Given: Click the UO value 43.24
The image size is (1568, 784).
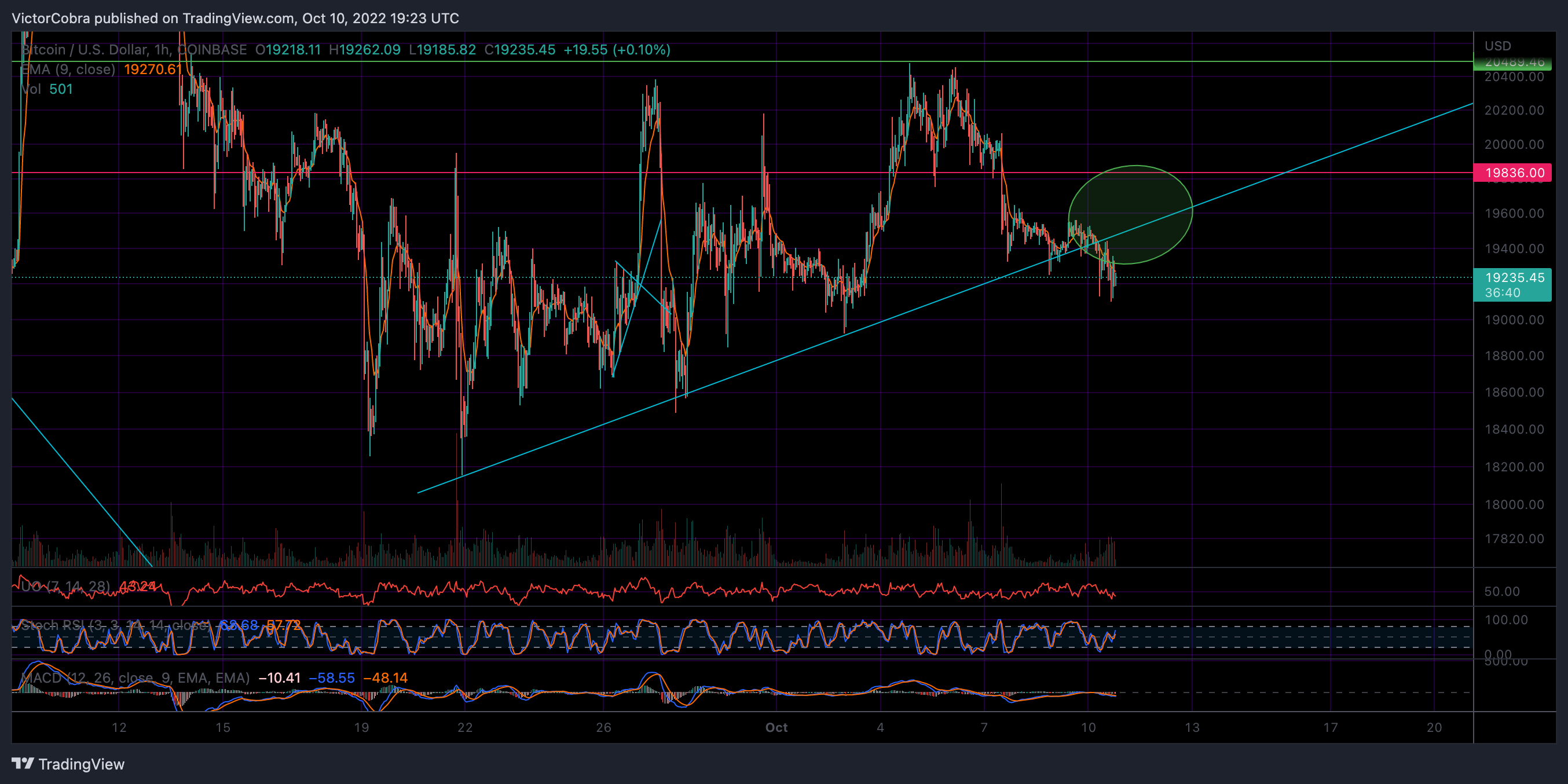Looking at the screenshot, I should pyautogui.click(x=138, y=586).
